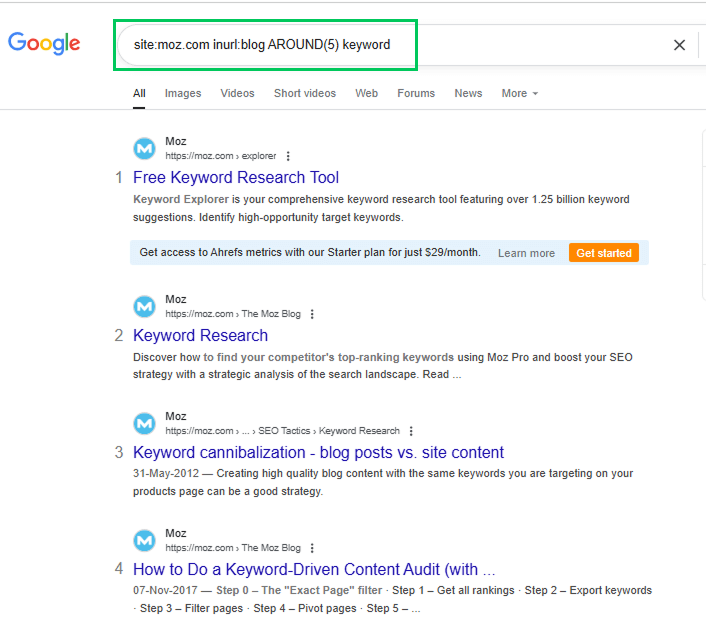Open the Forums tab

pyautogui.click(x=416, y=93)
